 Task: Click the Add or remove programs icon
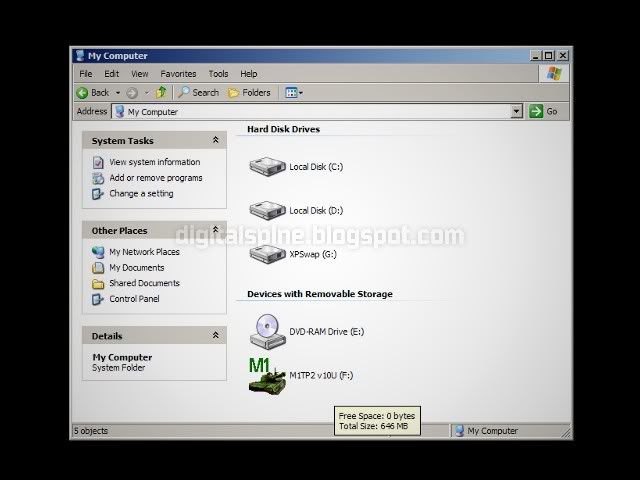point(98,178)
